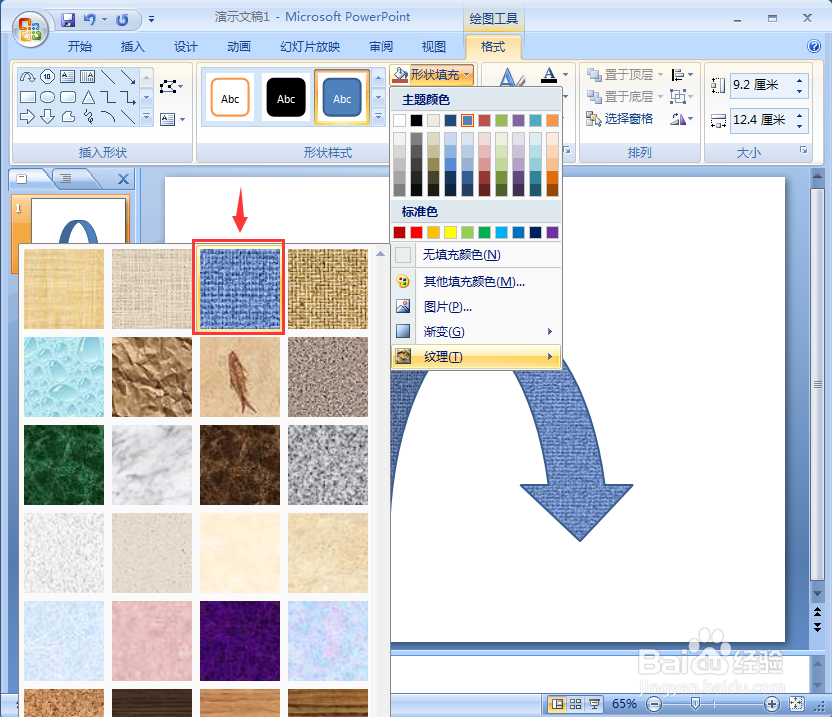Choose the purple standard color swatch

pos(552,232)
